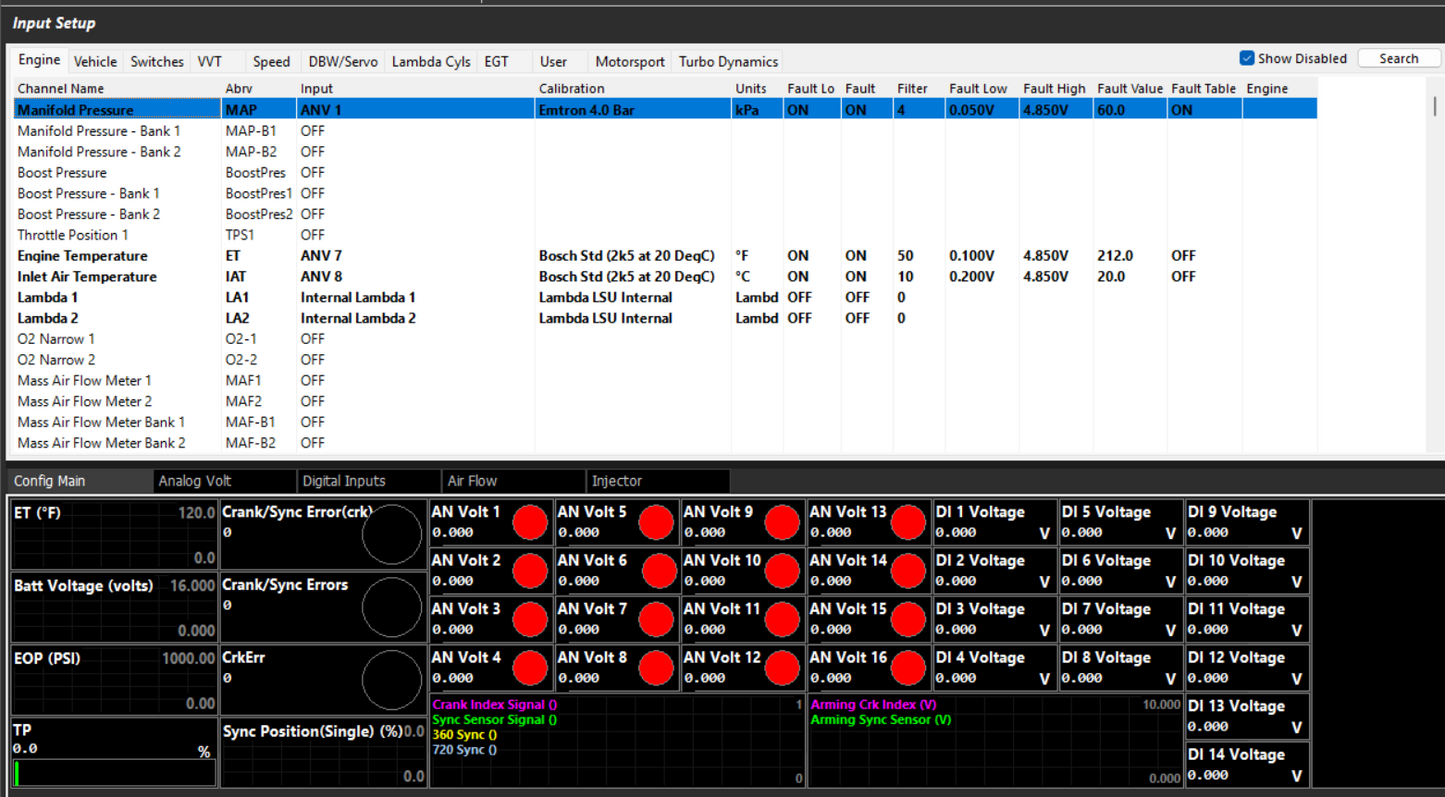
Task: Click the TP throttle position green bar gauge
Action: tap(17, 773)
